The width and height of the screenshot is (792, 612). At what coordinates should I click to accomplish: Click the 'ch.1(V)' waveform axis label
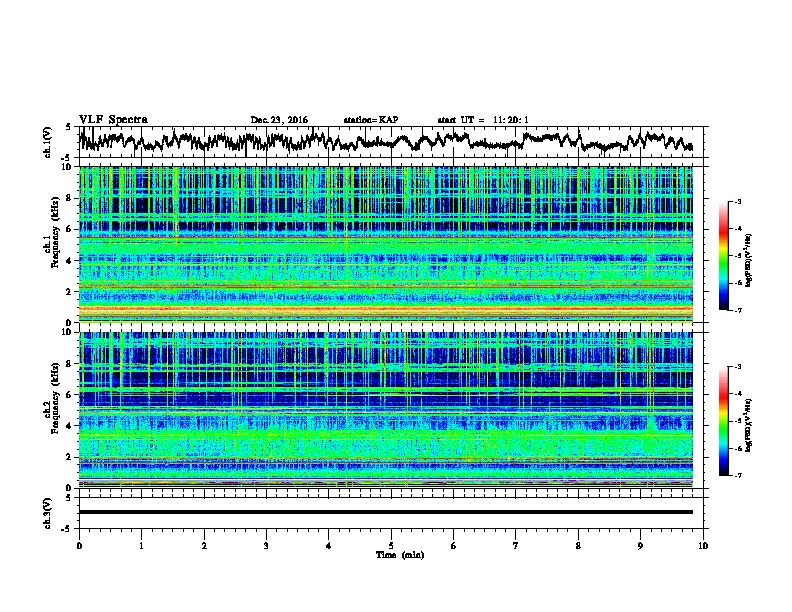[x=48, y=142]
